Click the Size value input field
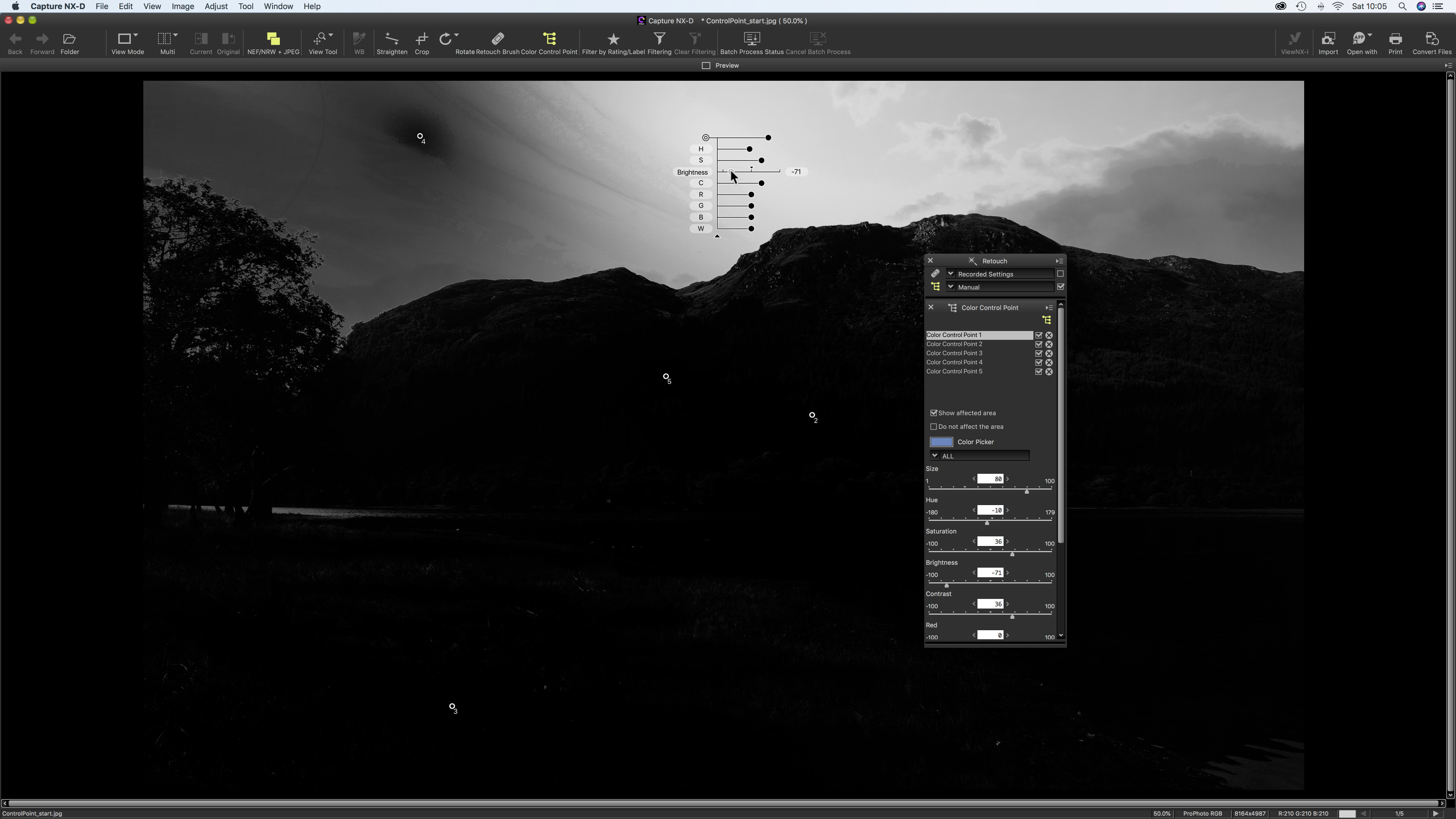 click(990, 479)
